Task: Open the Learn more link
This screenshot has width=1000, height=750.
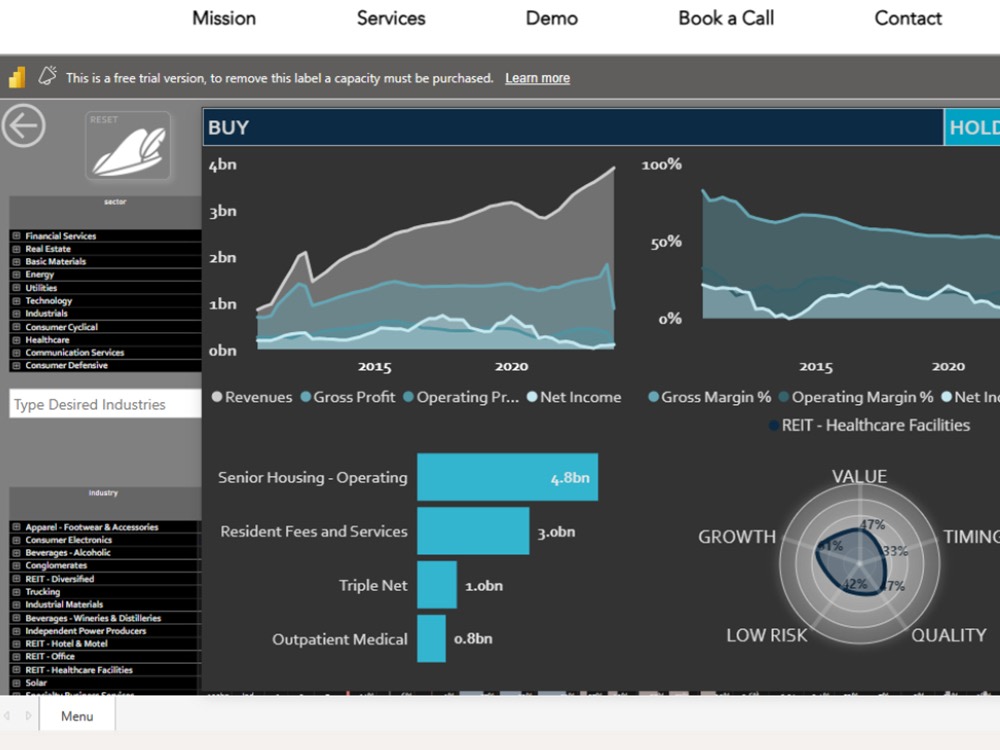Action: (538, 78)
